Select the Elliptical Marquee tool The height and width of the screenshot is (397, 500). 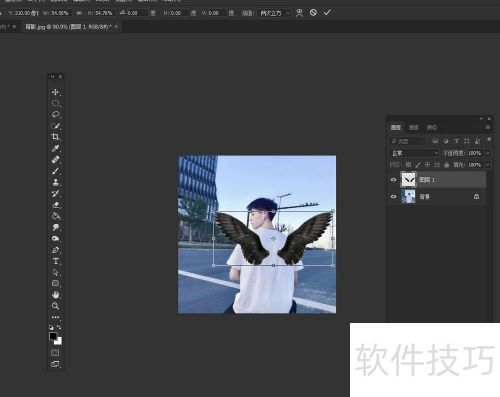55,103
